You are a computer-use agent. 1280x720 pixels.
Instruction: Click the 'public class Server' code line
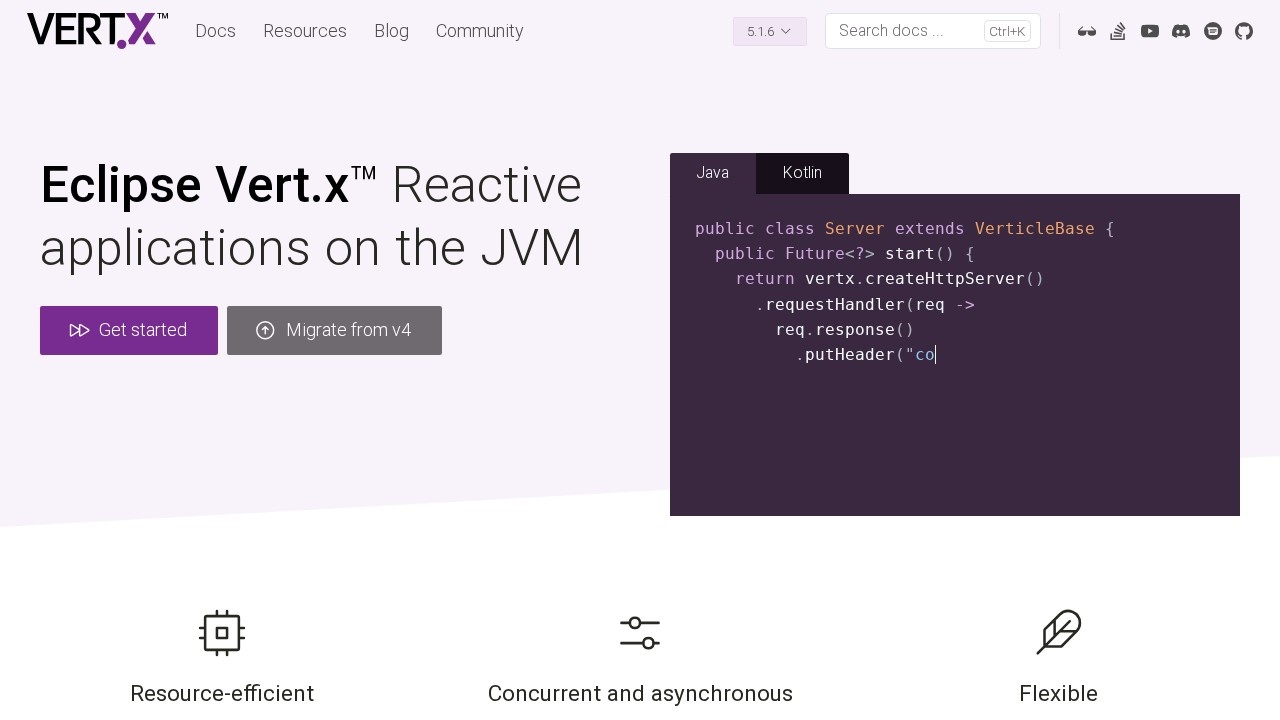[905, 229]
